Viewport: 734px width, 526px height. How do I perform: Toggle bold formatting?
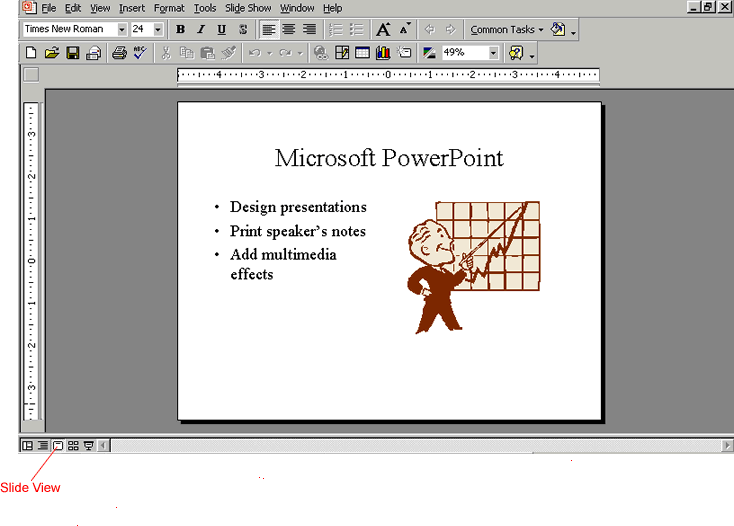pos(181,30)
